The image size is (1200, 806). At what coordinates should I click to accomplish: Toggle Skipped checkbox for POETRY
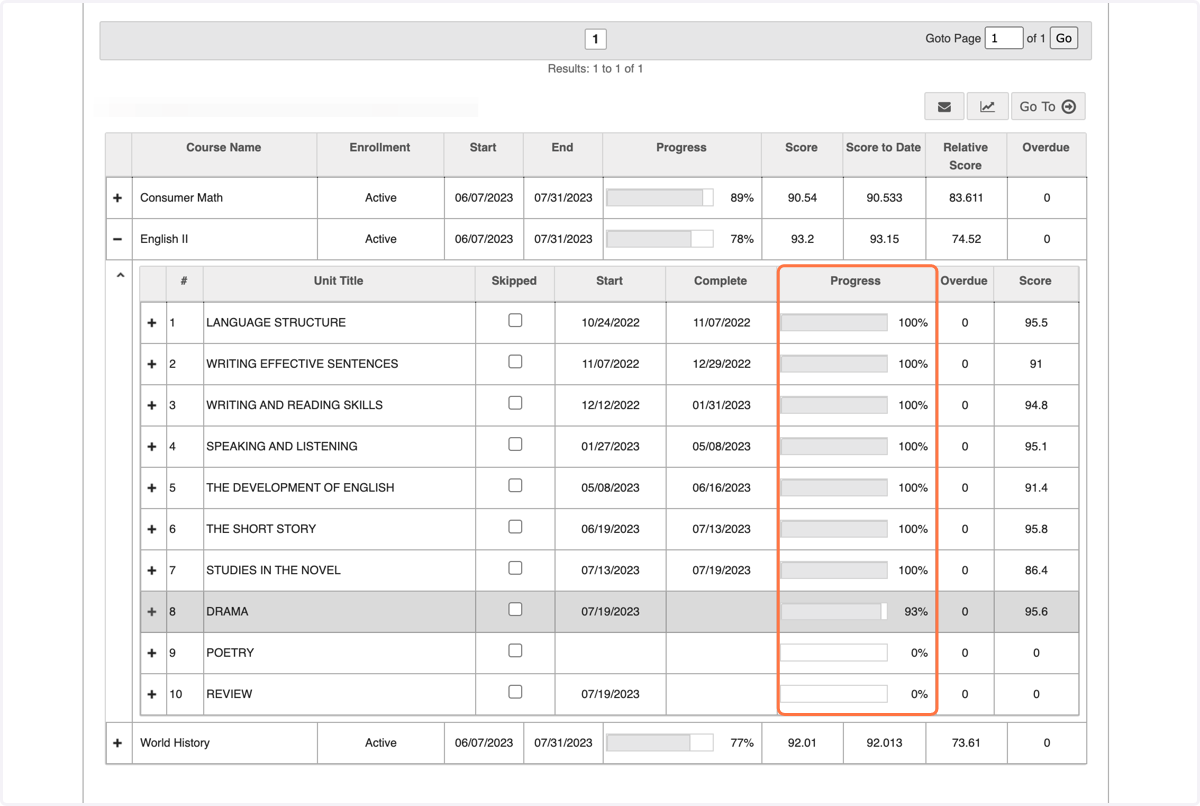515,651
